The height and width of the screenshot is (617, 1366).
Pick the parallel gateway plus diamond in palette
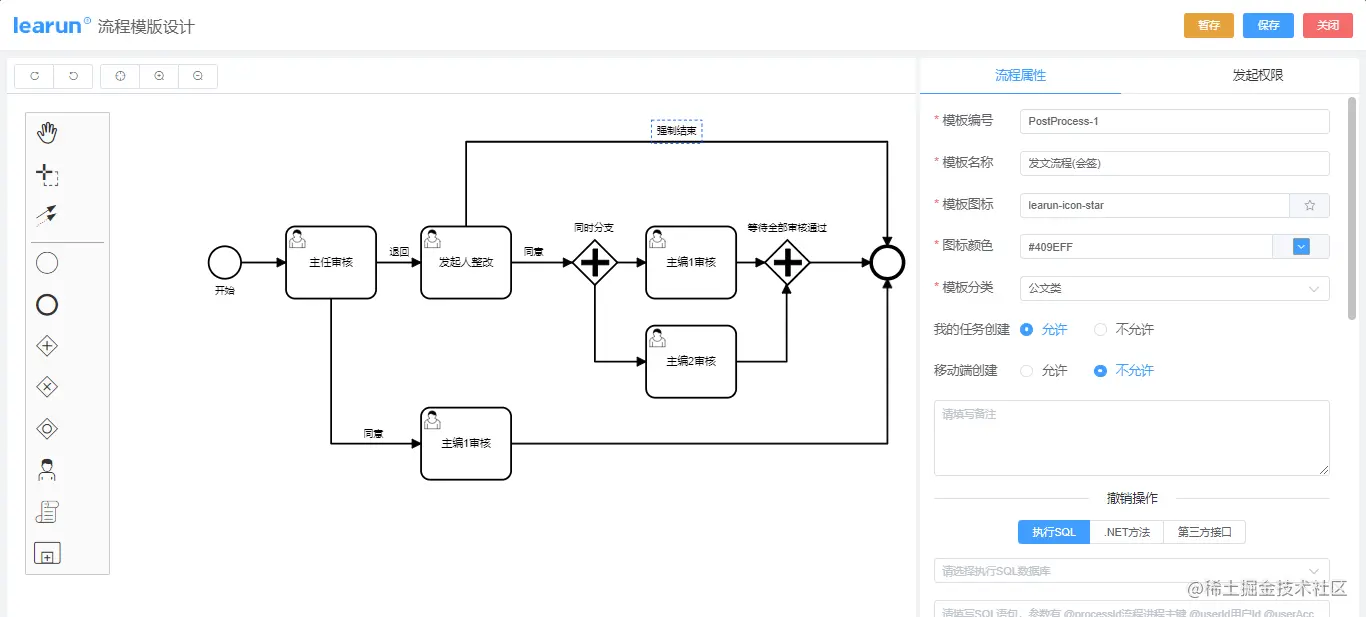47,346
